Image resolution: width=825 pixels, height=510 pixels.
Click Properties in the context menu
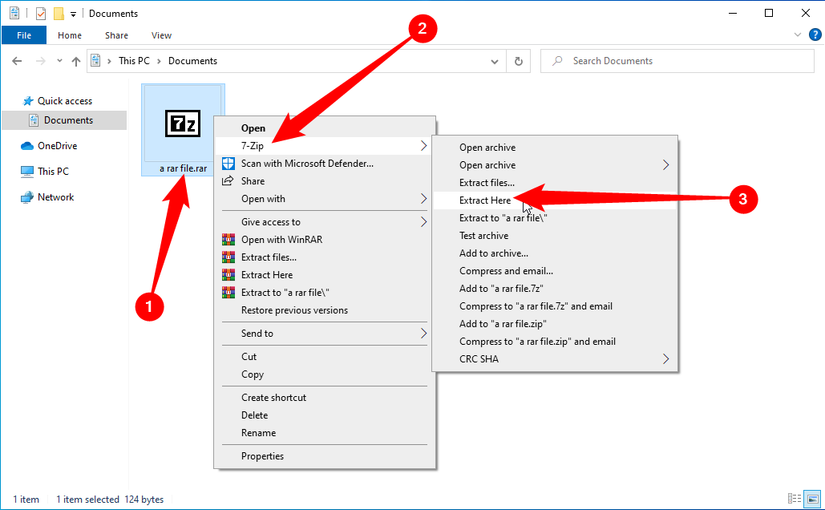click(262, 456)
